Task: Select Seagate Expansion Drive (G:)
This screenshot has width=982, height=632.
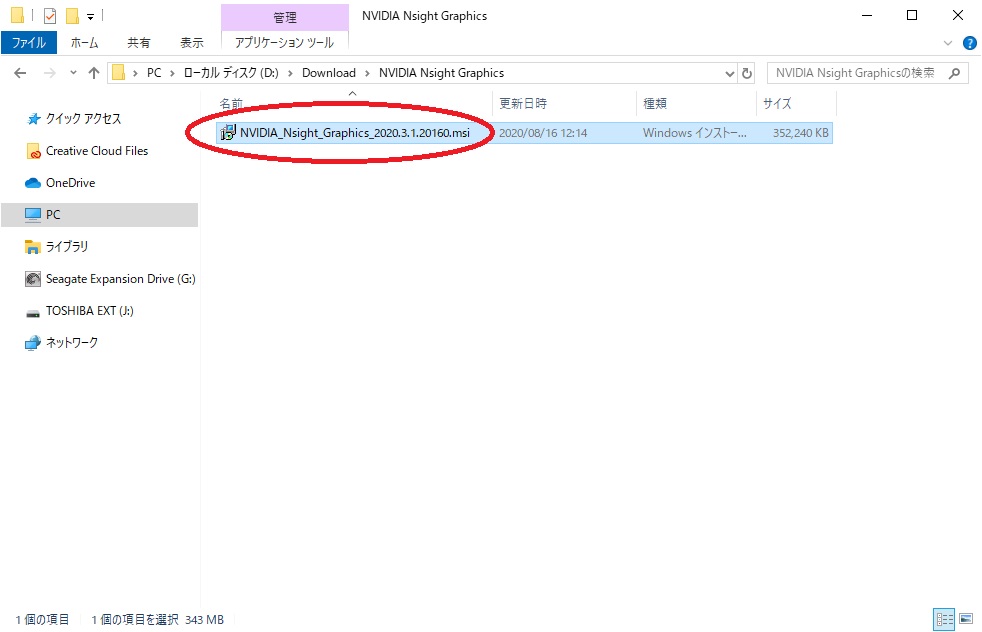Action: 120,279
